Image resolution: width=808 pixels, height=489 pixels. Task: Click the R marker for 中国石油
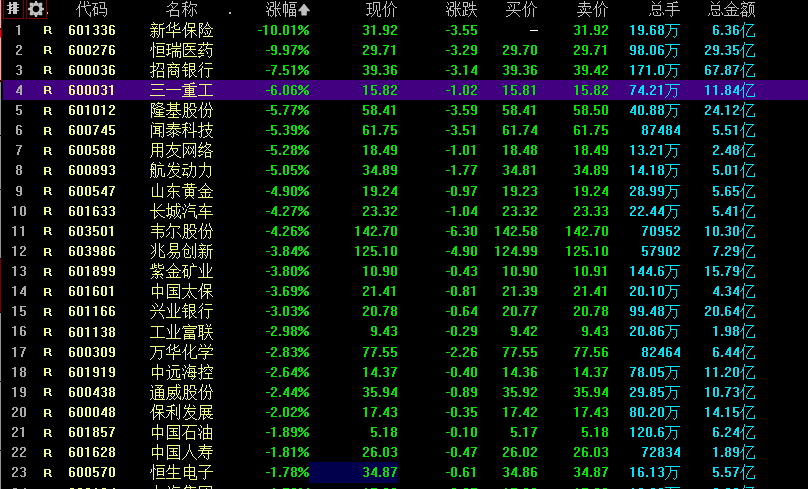tap(48, 433)
